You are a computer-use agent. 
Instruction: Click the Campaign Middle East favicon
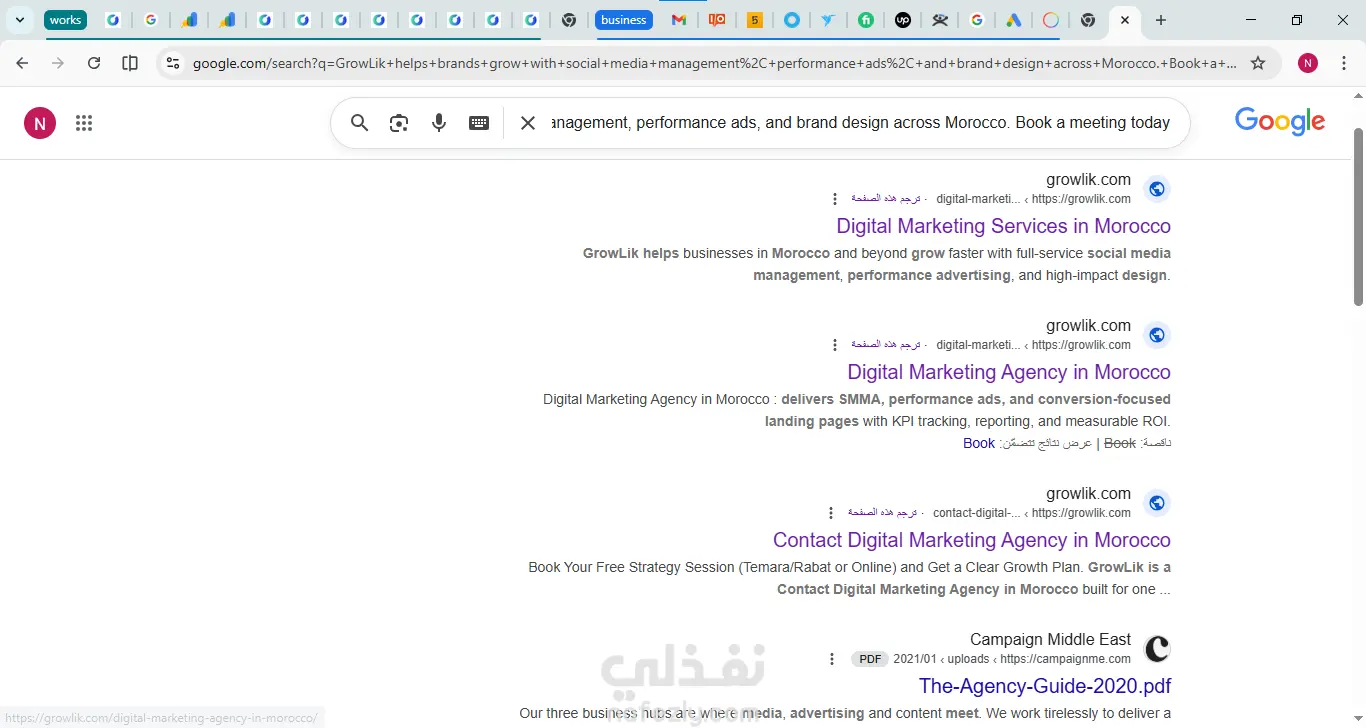pos(1157,649)
